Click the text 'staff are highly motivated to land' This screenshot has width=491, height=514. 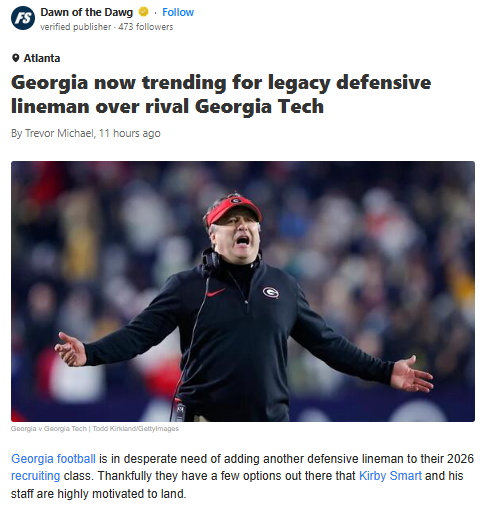point(98,494)
